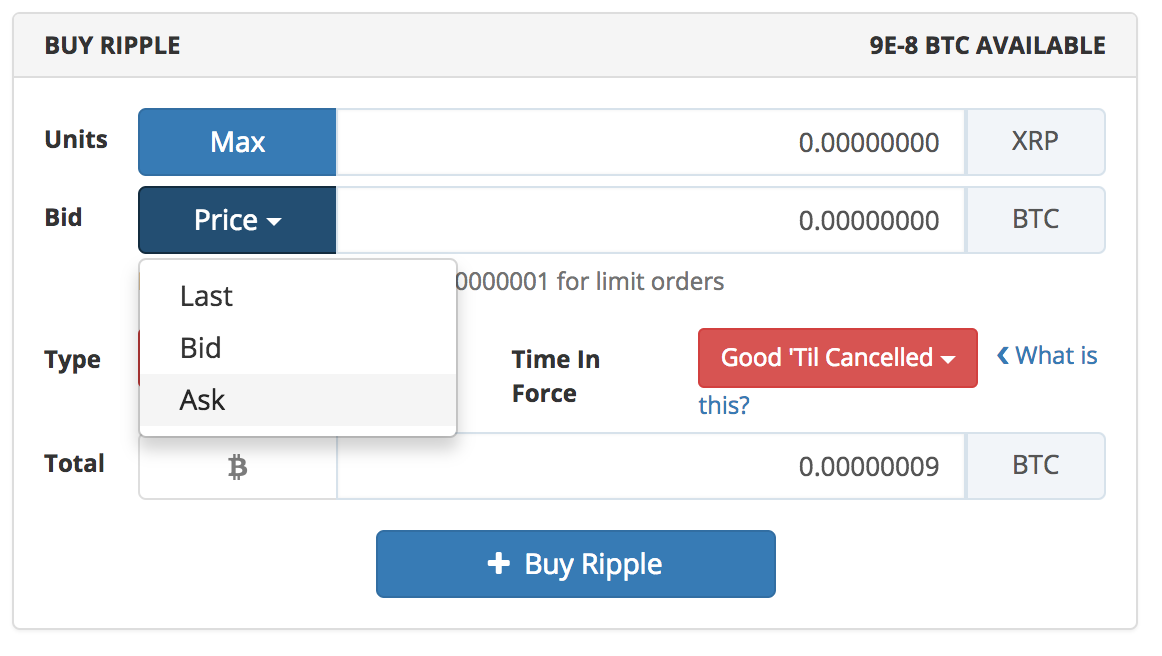Select the Total amount input field
This screenshot has height=656, width=1162.
650,466
